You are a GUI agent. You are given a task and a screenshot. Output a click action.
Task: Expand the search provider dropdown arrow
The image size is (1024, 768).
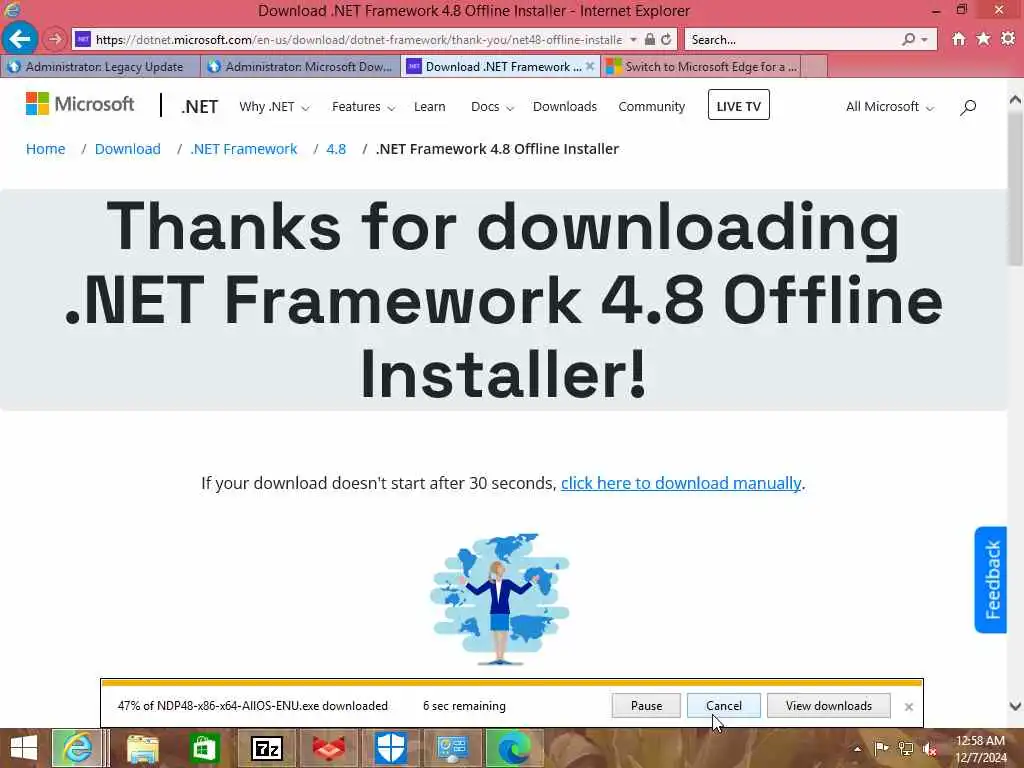(924, 40)
